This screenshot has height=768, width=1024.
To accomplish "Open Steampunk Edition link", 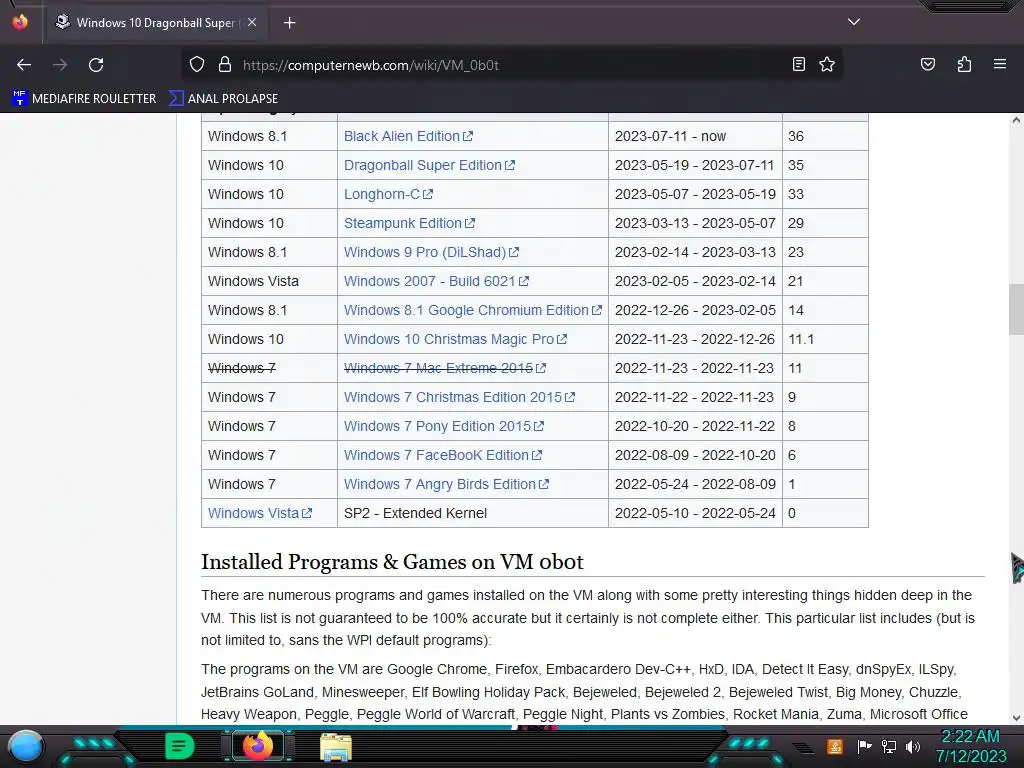I will click(409, 223).
